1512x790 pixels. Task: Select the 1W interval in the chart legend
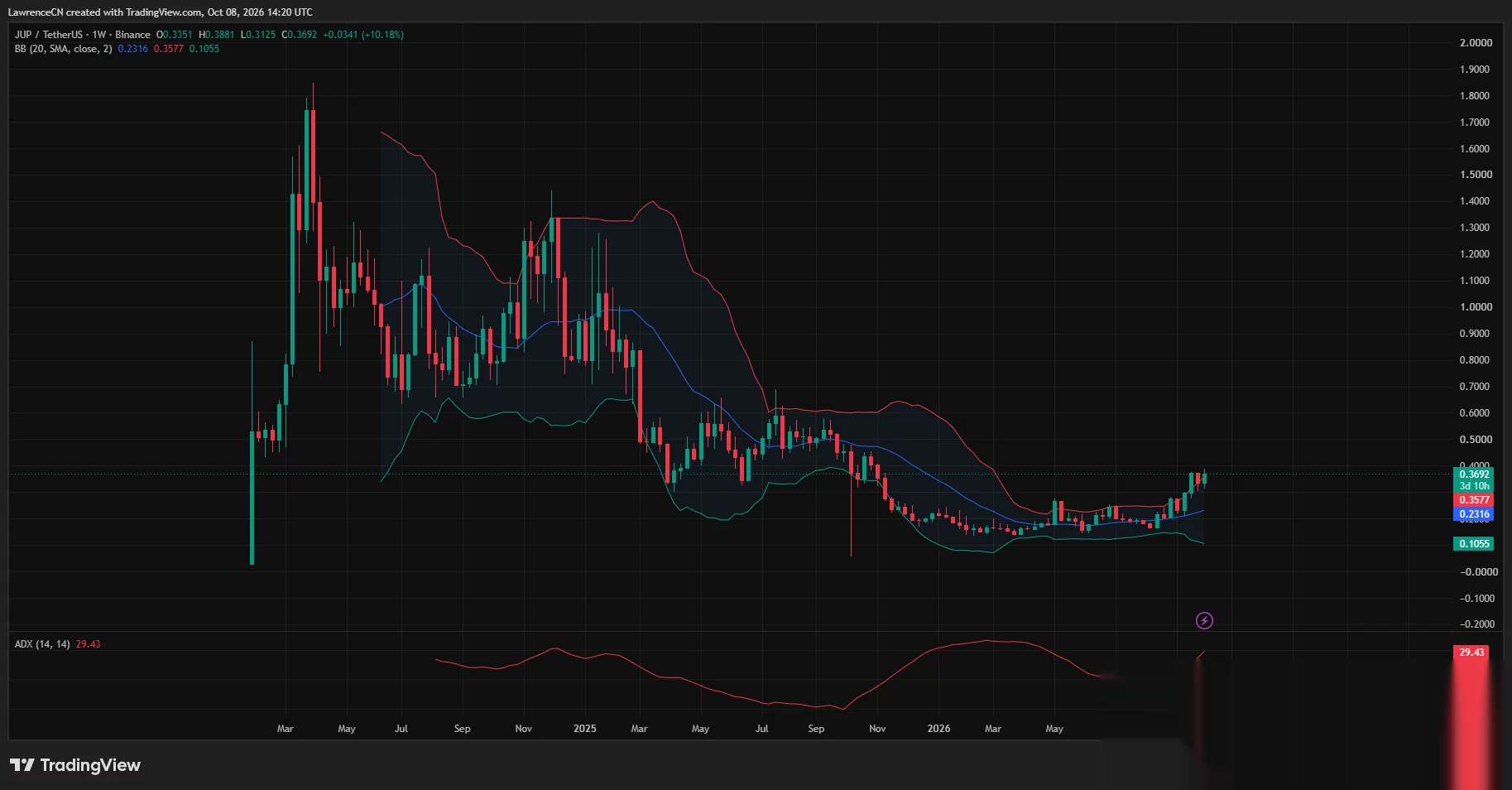(99, 35)
